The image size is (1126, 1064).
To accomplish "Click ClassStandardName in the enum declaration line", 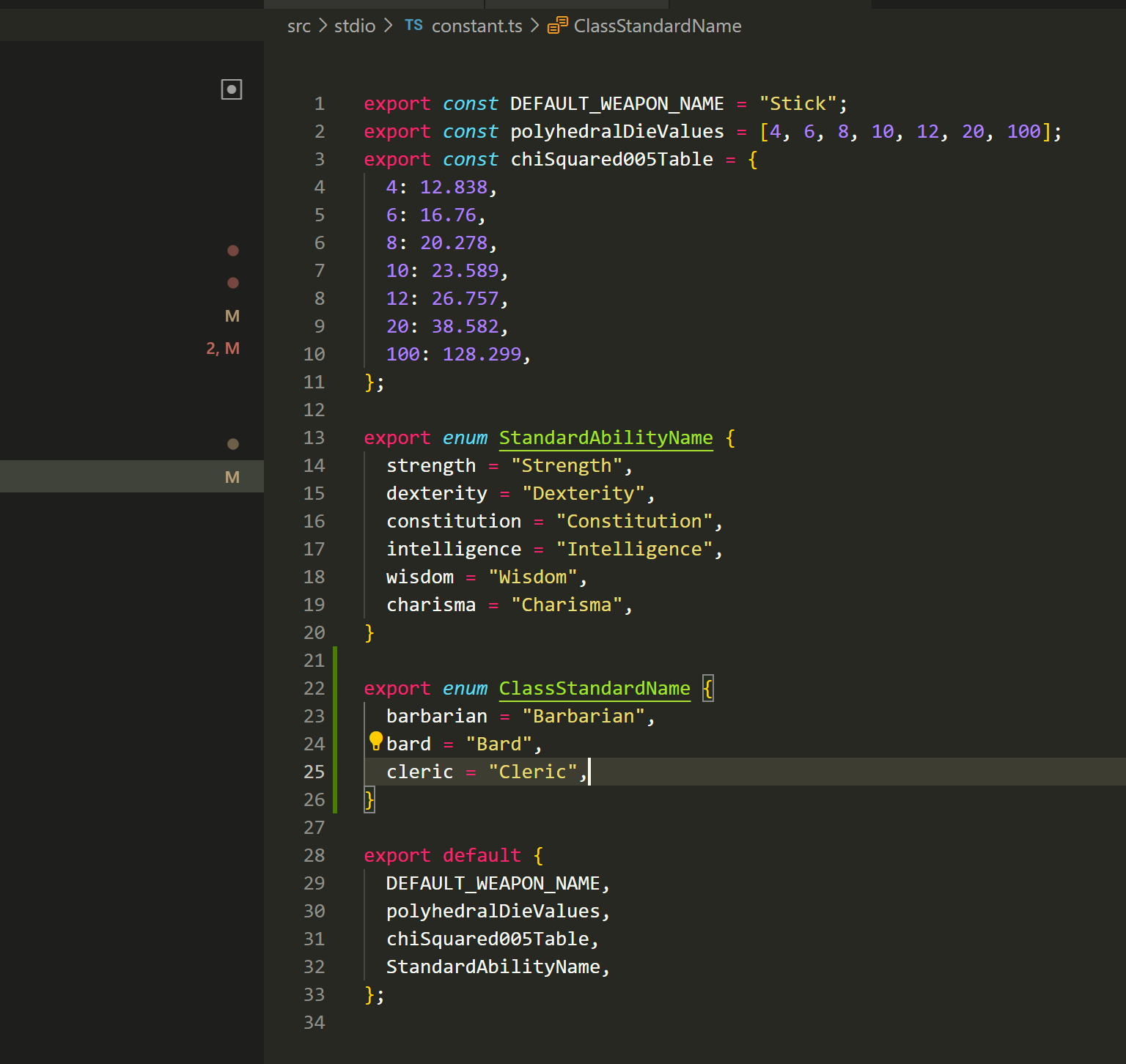I will click(x=594, y=689).
